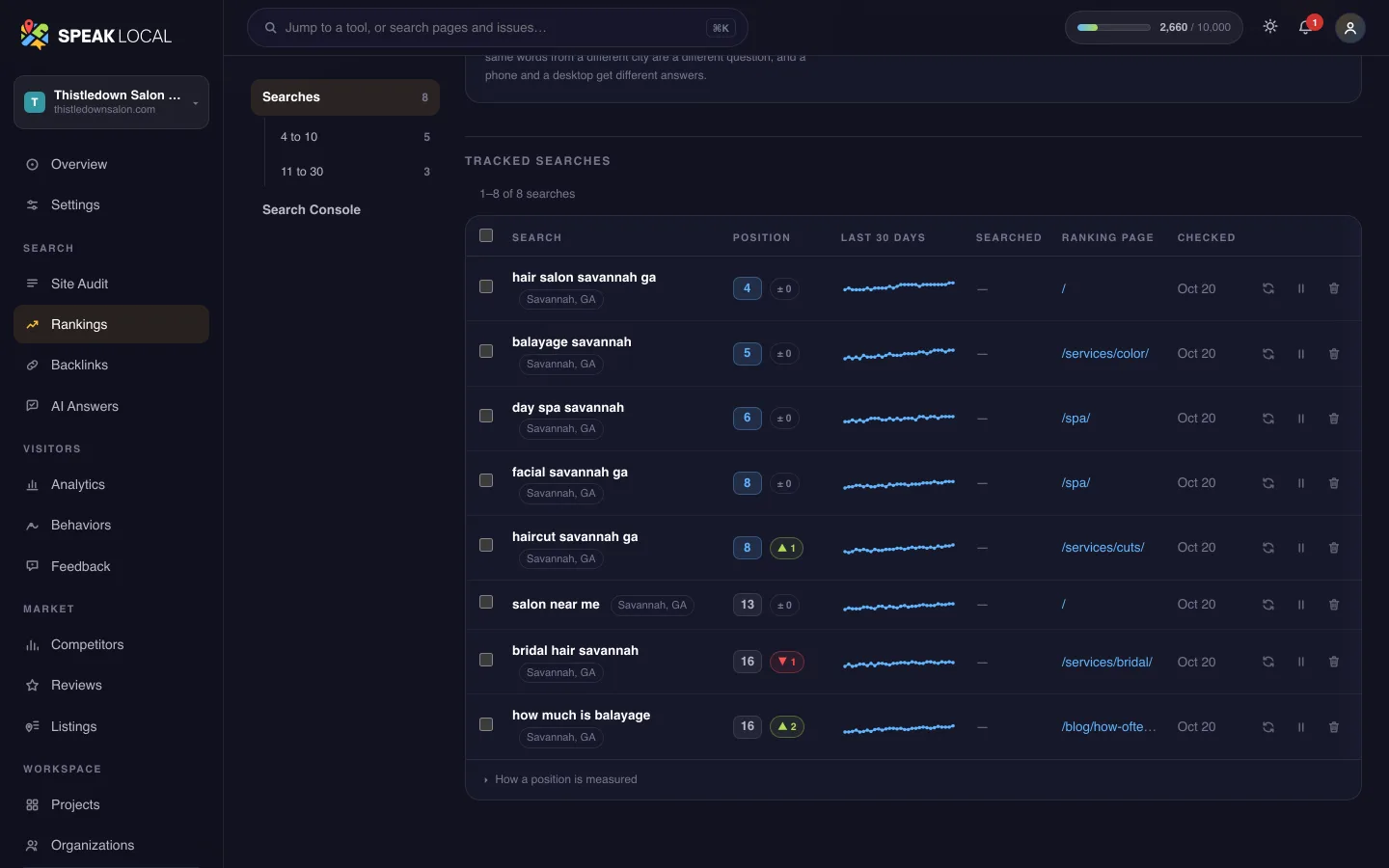
Task: Toggle the select-all searches checkbox
Action: pyautogui.click(x=486, y=235)
